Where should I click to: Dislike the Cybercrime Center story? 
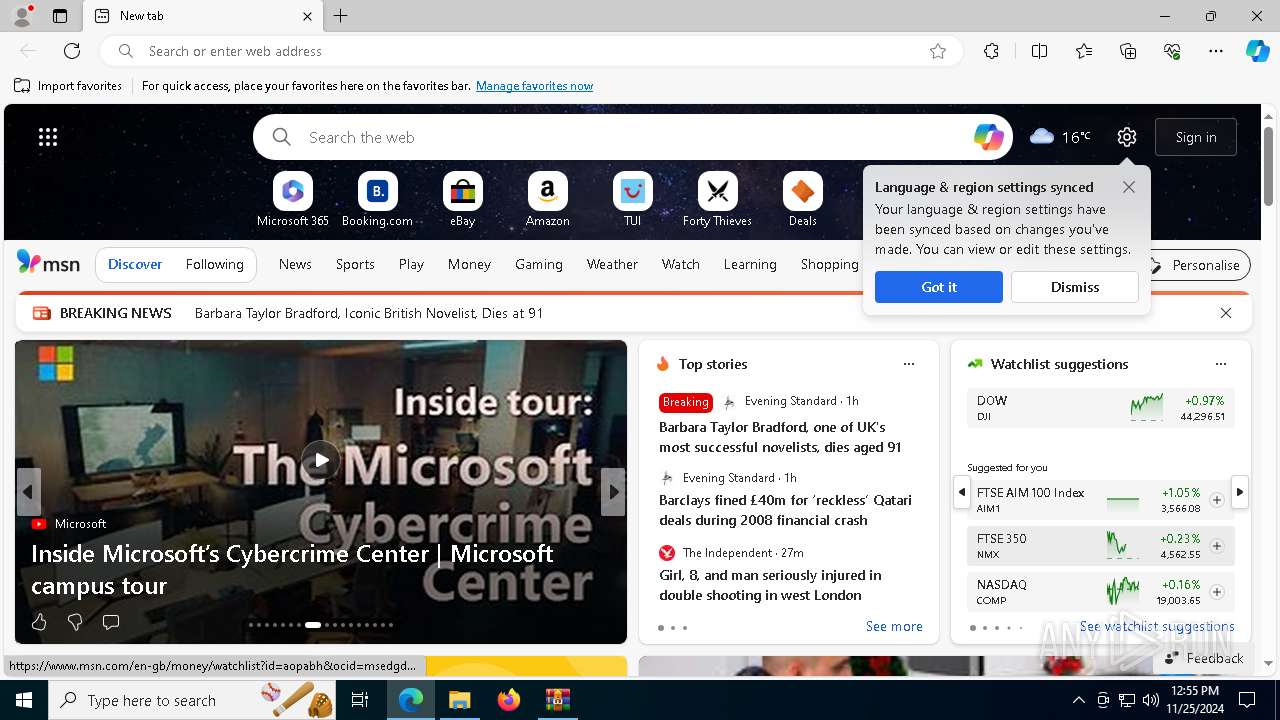point(75,622)
